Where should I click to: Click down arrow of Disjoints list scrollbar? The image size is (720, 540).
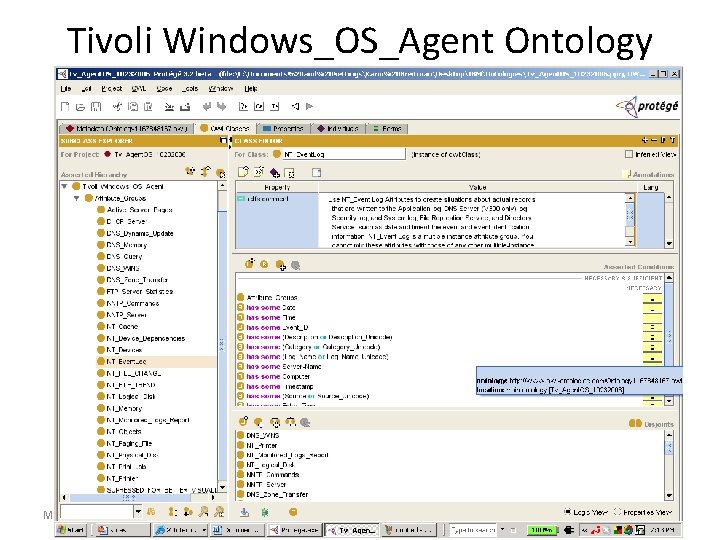[x=669, y=495]
